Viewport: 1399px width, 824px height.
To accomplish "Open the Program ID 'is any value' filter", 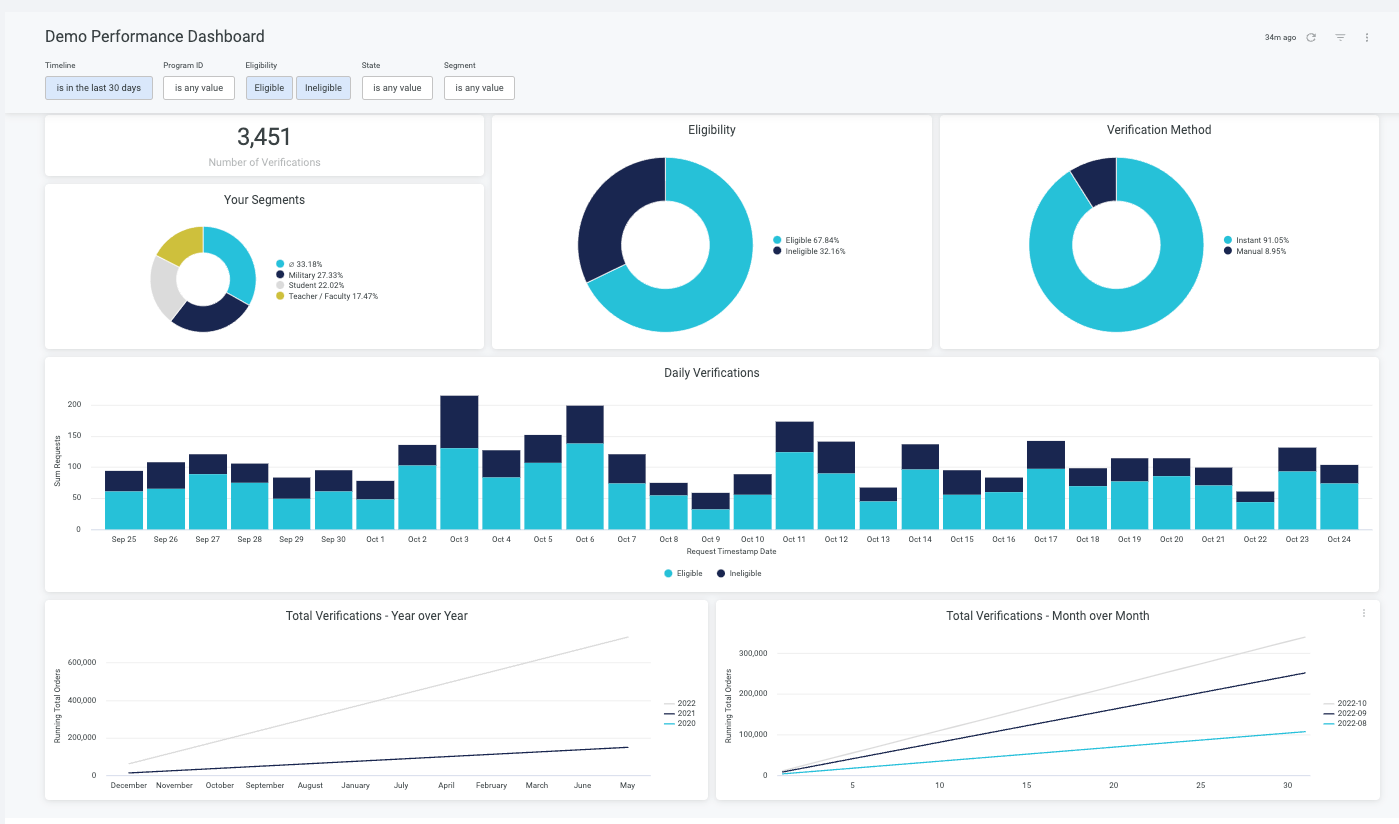I will coord(199,88).
